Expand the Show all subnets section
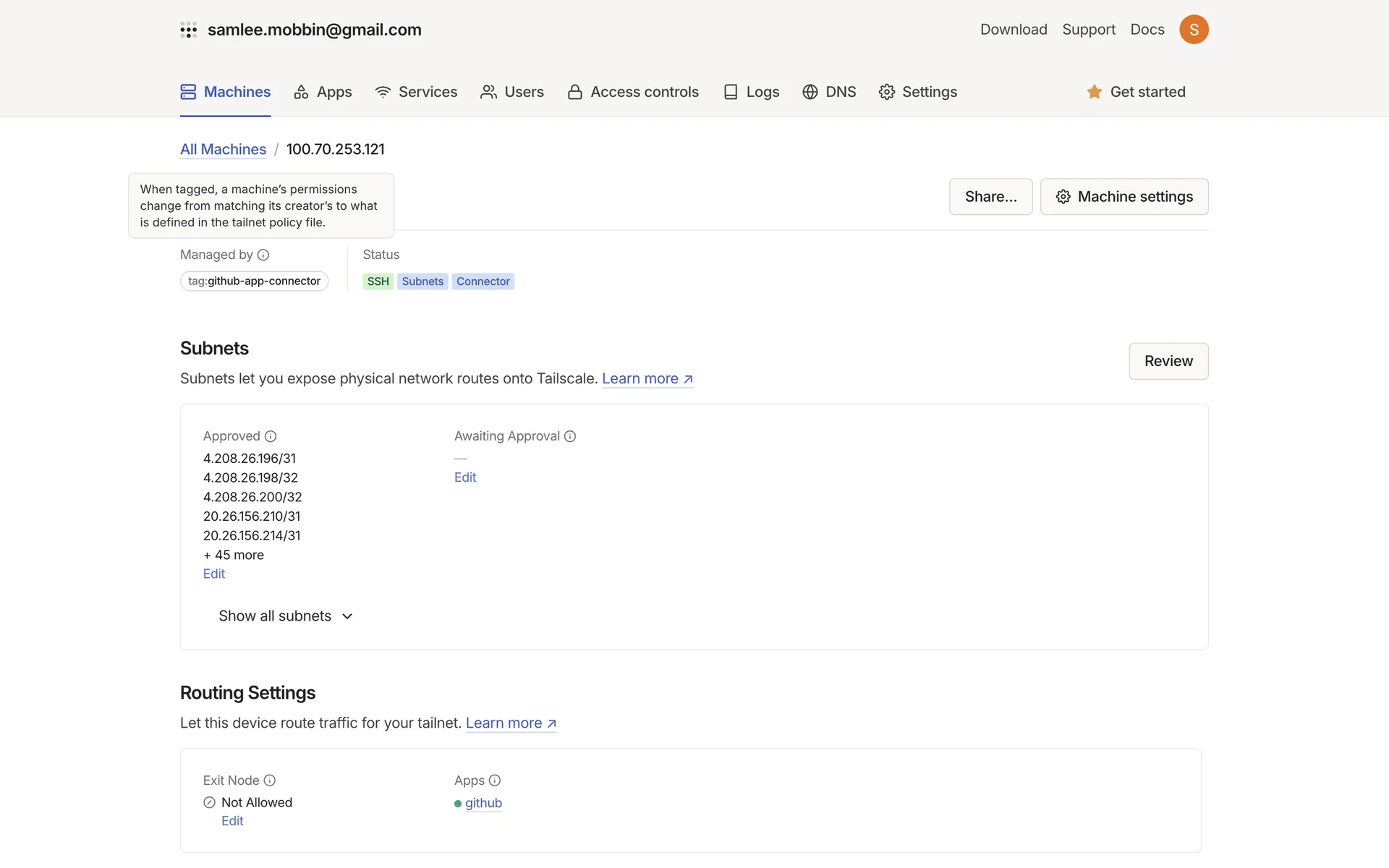Image resolution: width=1389 pixels, height=868 pixels. 285,616
